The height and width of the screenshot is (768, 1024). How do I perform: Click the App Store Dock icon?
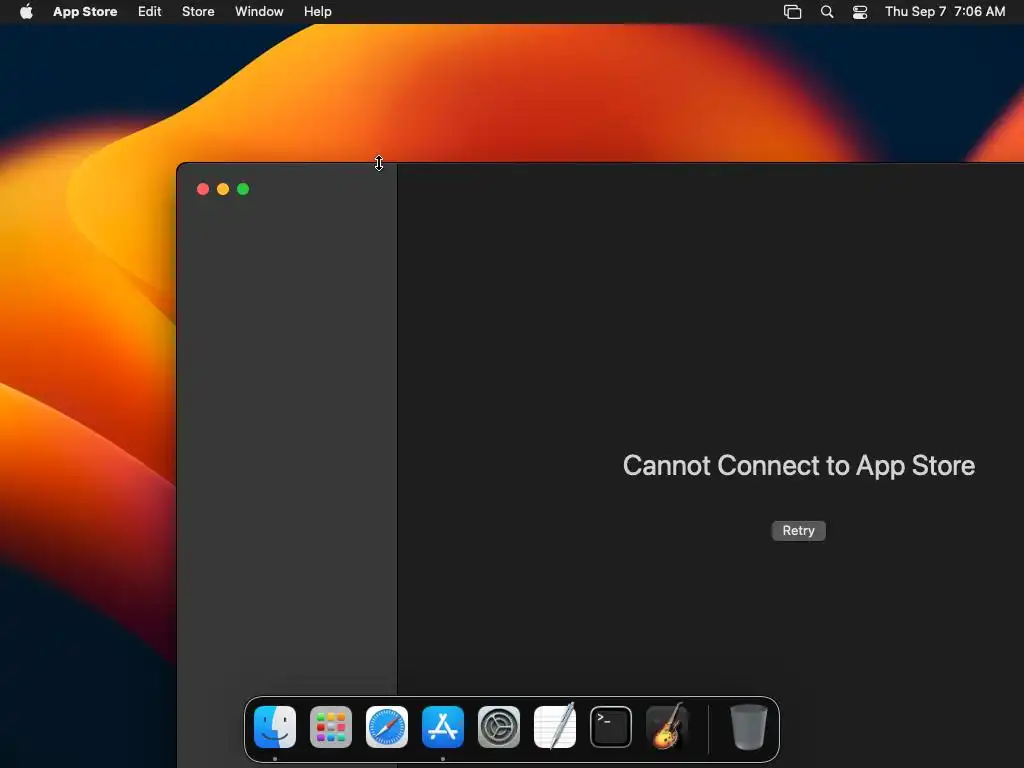tap(443, 727)
